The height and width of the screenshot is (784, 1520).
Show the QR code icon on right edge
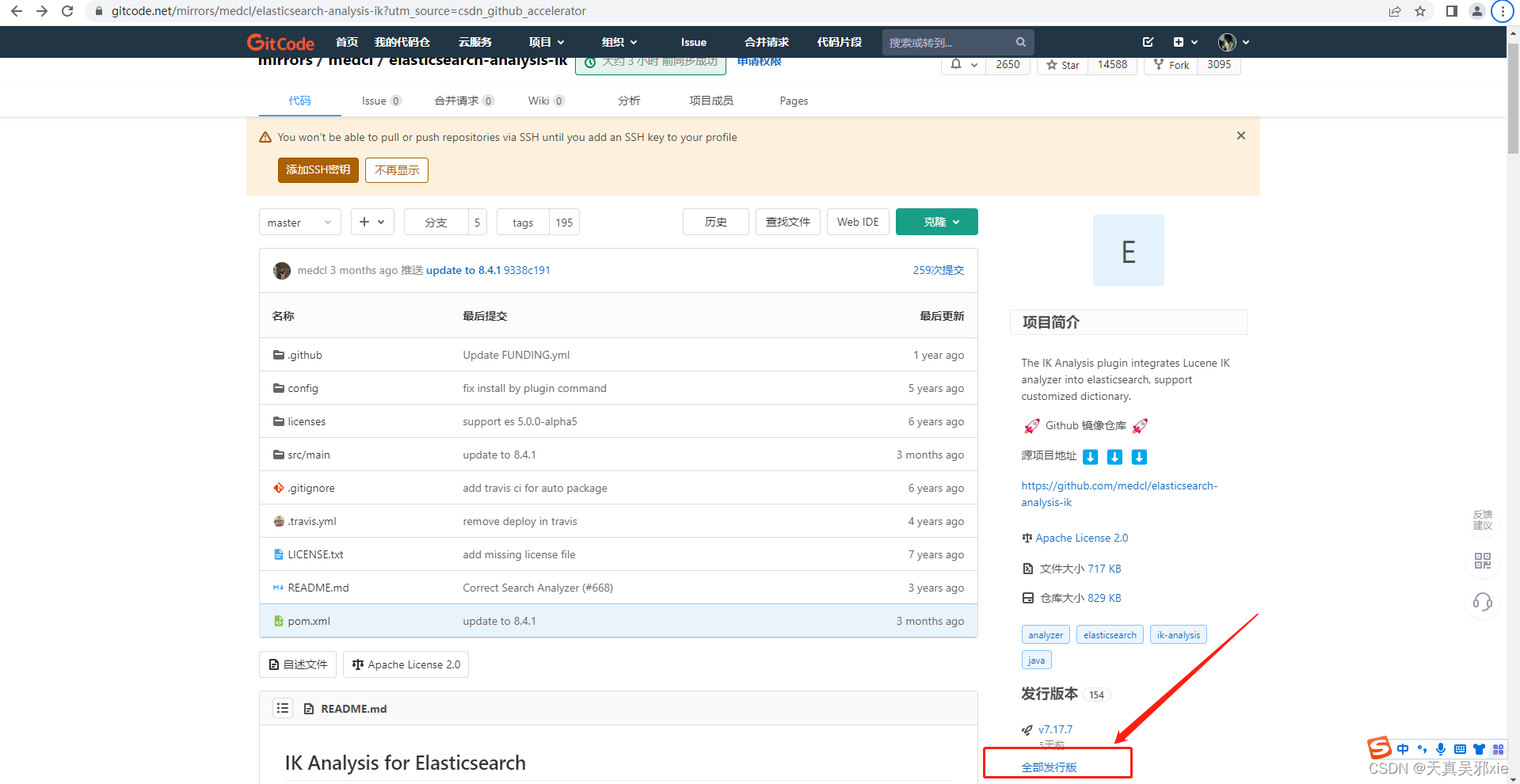pyautogui.click(x=1482, y=561)
